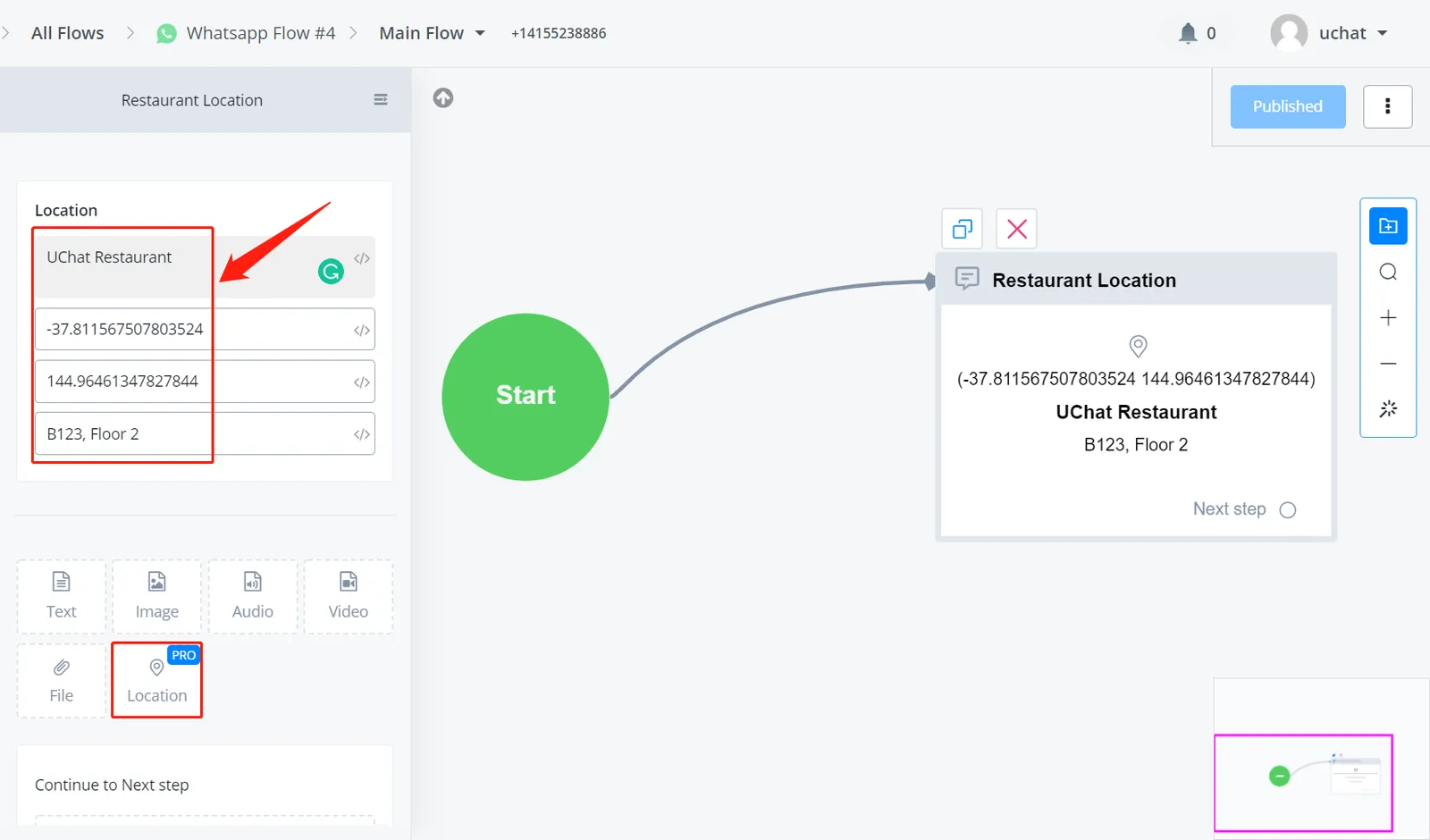Image resolution: width=1430 pixels, height=840 pixels.
Task: Go to All Flows breadcrumb
Action: coord(67,33)
